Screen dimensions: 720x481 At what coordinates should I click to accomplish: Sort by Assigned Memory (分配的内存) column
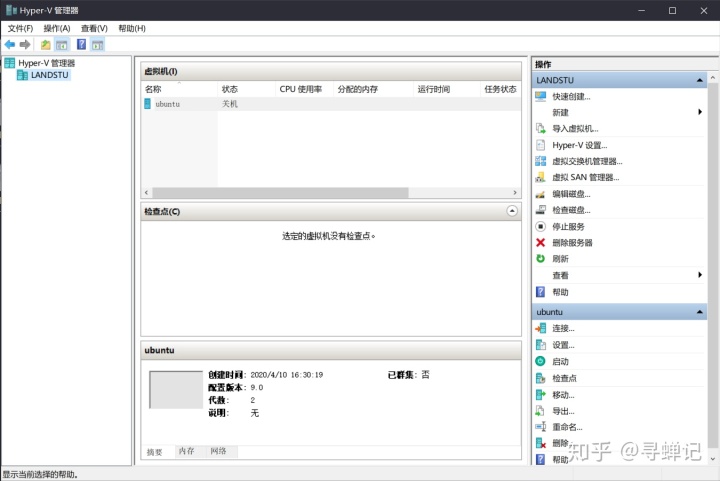(x=373, y=89)
